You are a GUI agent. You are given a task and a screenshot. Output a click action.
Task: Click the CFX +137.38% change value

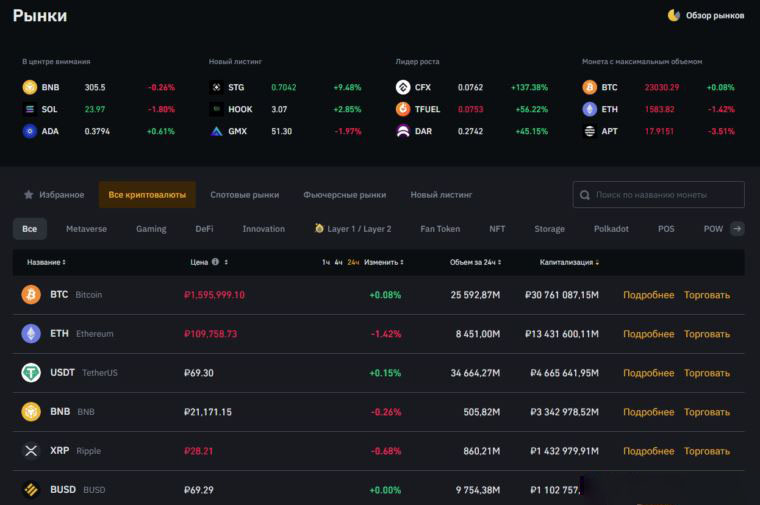[529, 87]
